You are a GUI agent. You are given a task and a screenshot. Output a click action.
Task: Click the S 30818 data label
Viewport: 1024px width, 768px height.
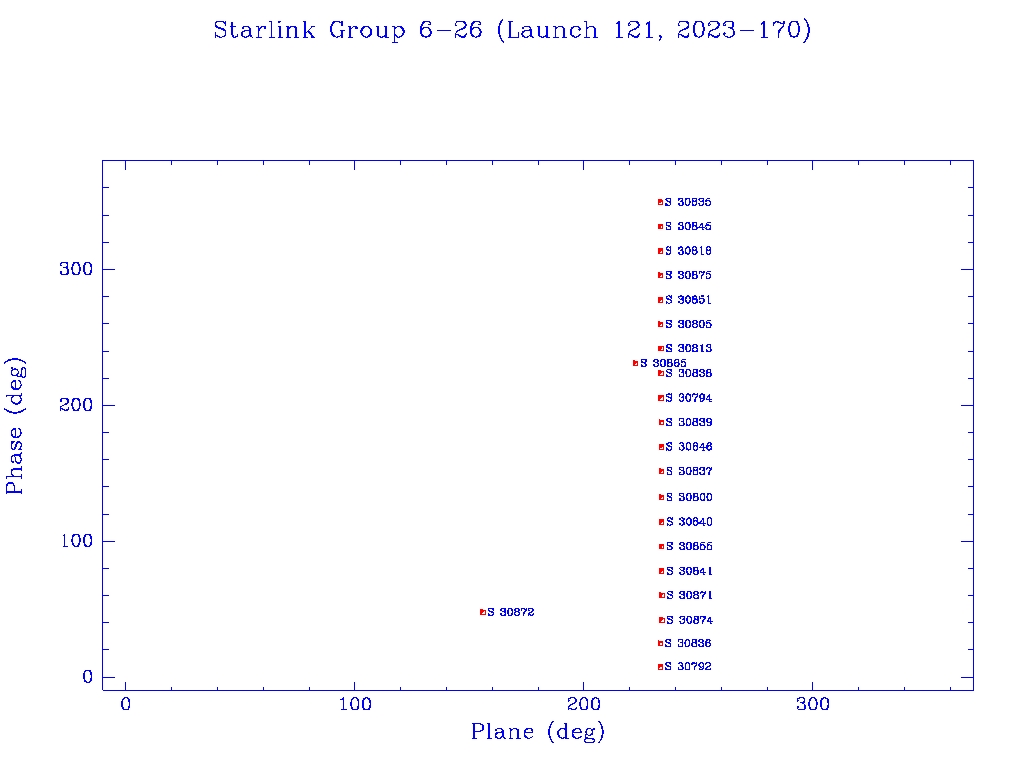tap(688, 251)
